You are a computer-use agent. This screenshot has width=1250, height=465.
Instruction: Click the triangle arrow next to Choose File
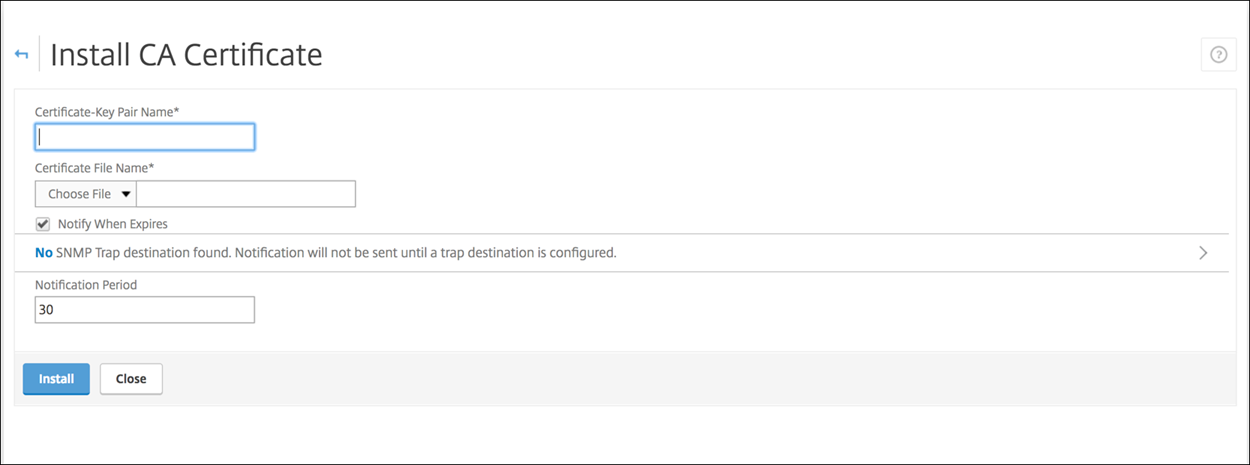click(126, 194)
